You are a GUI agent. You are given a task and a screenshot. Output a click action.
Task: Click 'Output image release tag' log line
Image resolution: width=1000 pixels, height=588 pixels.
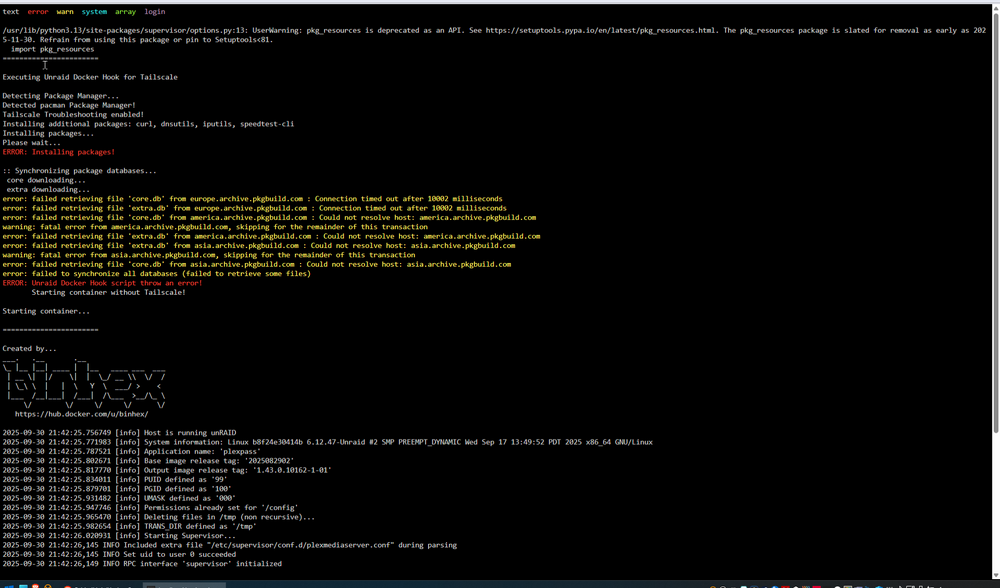tap(167, 470)
